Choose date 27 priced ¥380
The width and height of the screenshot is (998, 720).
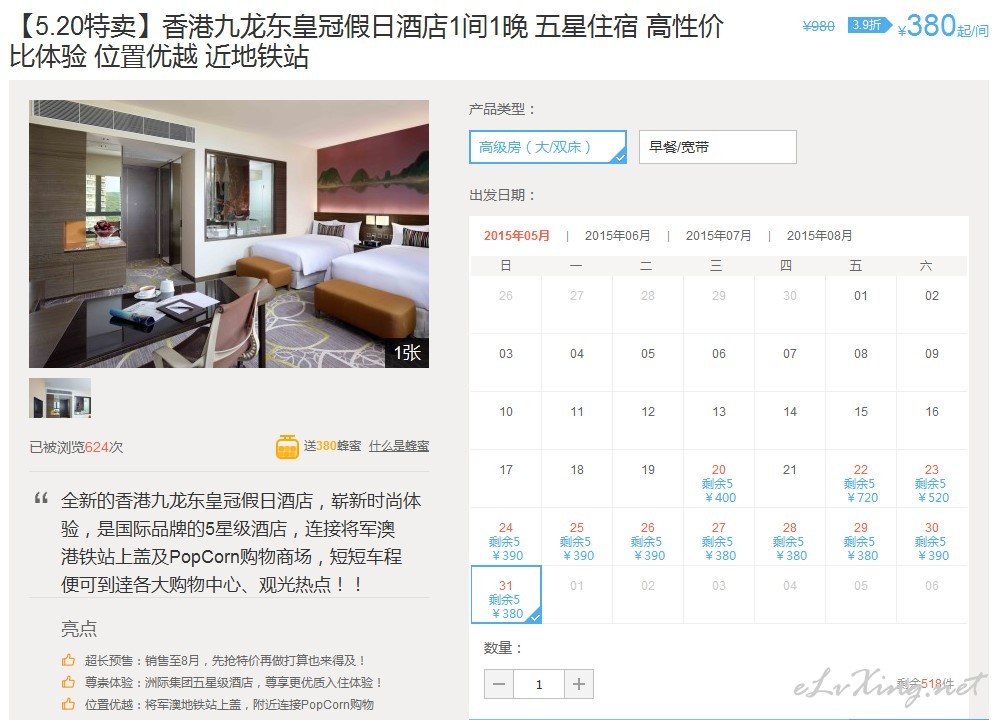point(719,537)
